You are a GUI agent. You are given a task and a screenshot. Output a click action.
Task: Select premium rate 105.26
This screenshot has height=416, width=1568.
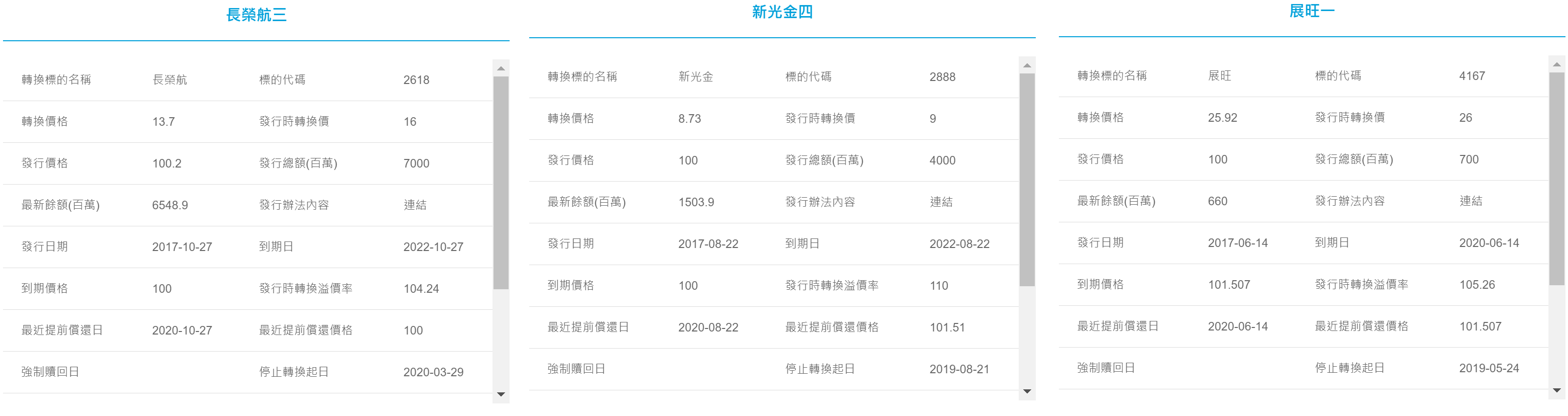[1477, 284]
